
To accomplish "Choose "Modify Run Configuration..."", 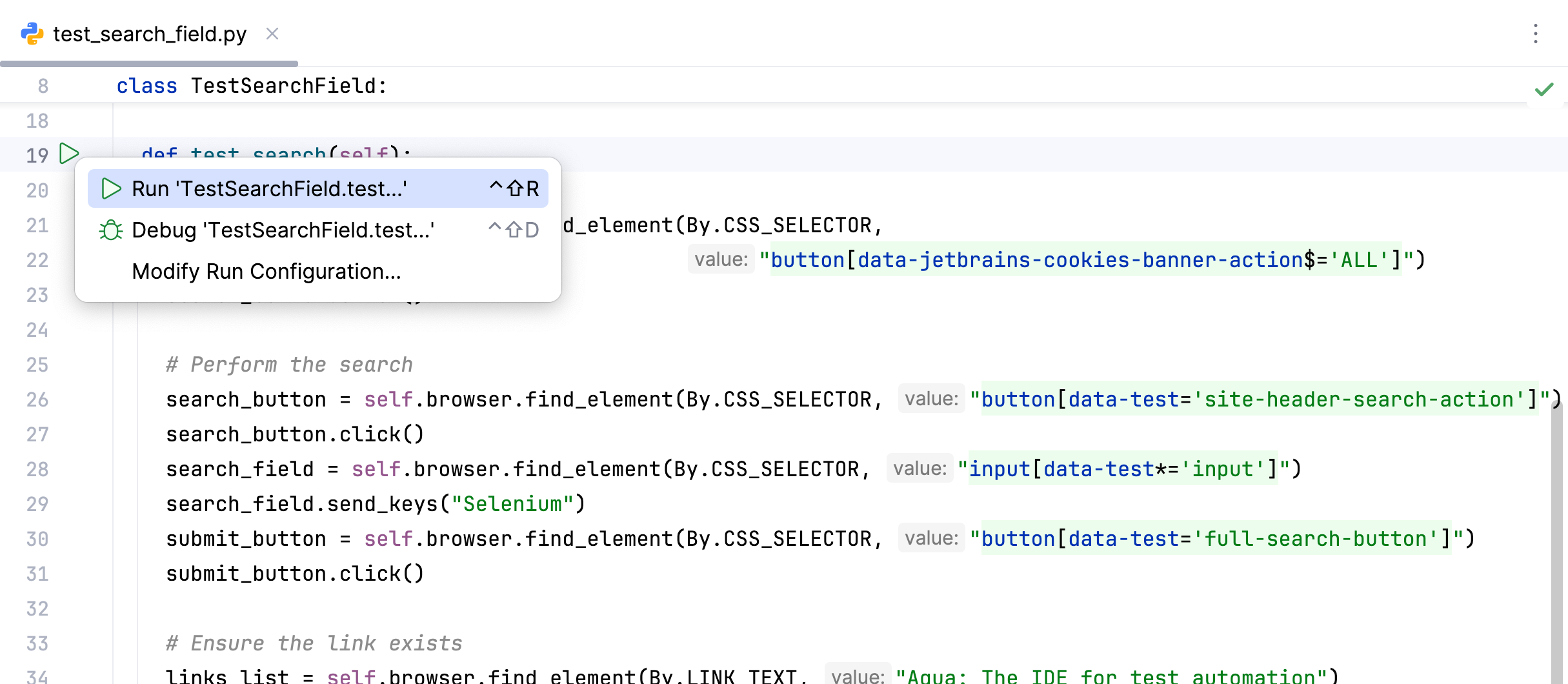I will 266,271.
